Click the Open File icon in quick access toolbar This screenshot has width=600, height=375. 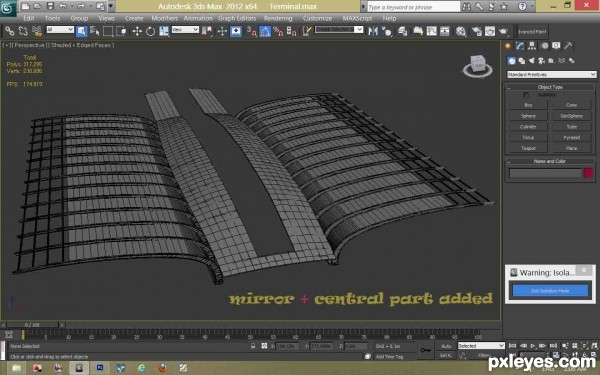click(x=38, y=6)
